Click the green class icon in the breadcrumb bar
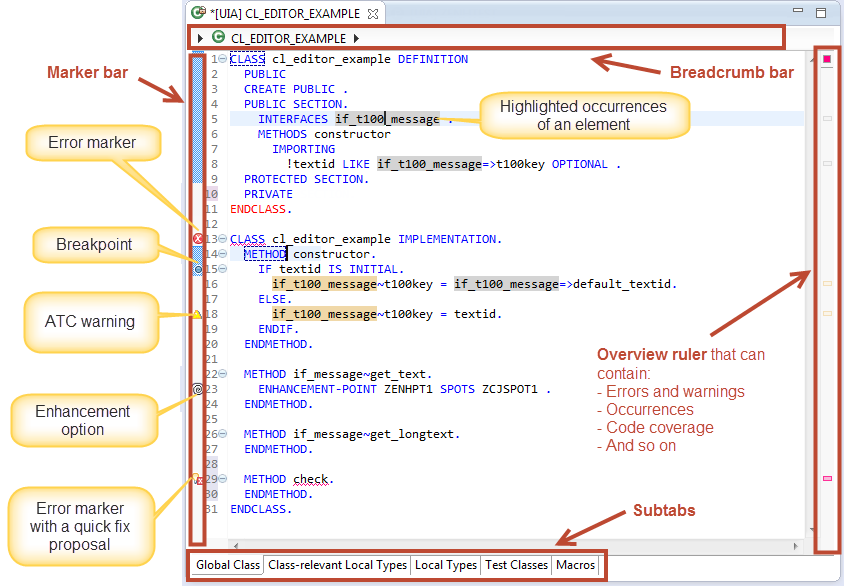 coord(218,38)
